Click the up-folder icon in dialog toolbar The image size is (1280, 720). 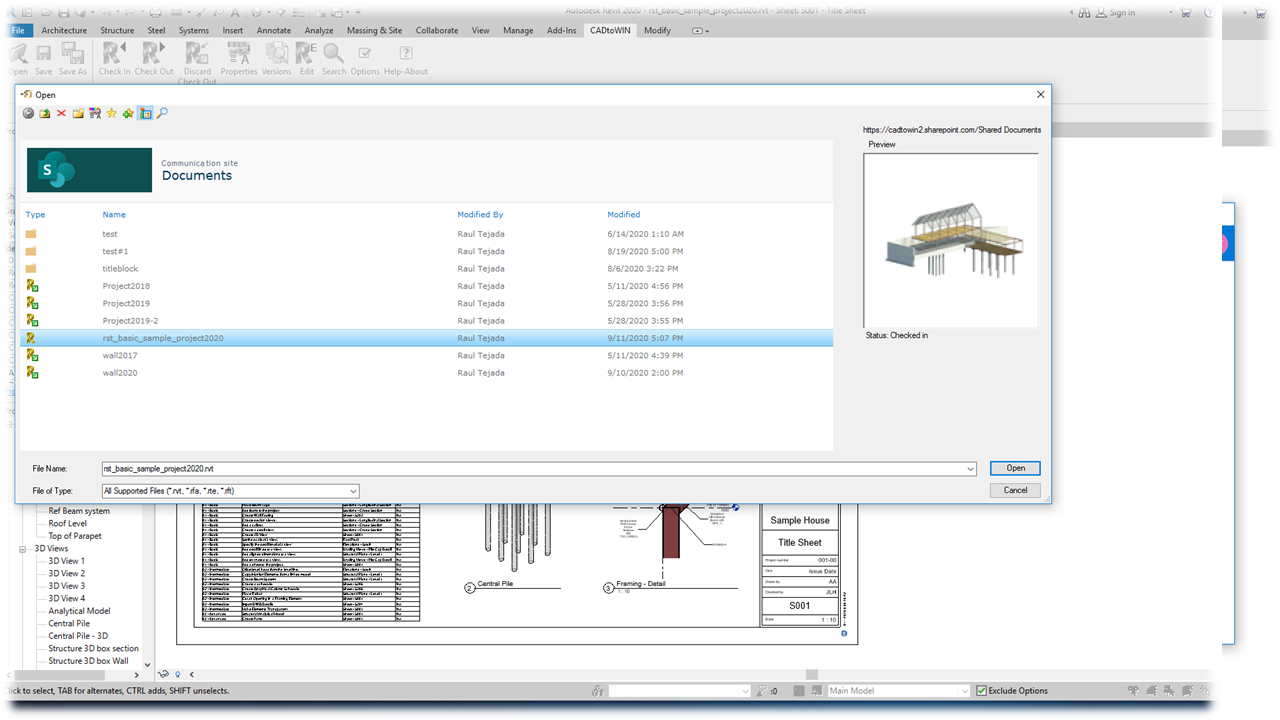[44, 114]
